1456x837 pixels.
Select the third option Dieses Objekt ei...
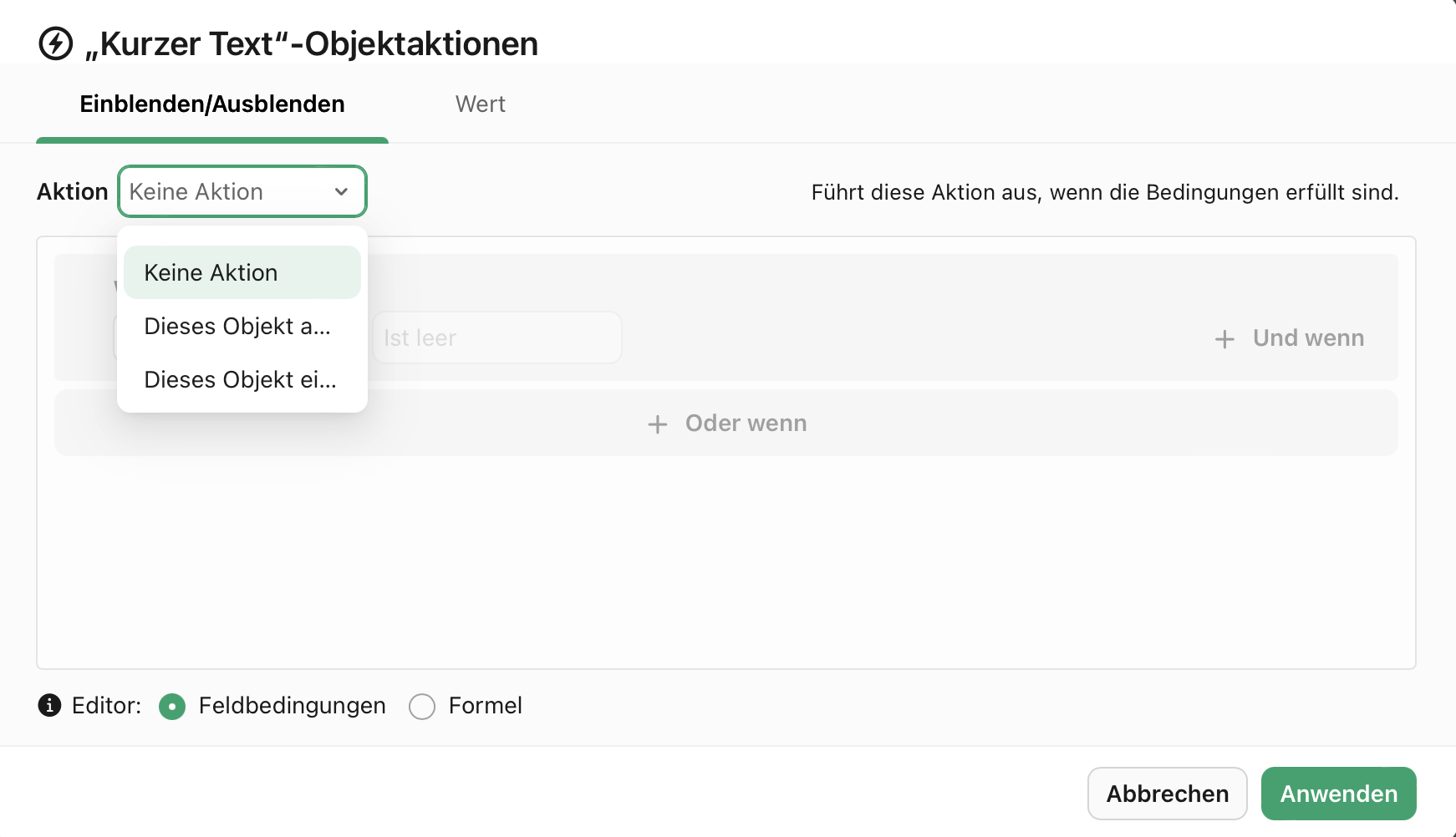pos(240,379)
